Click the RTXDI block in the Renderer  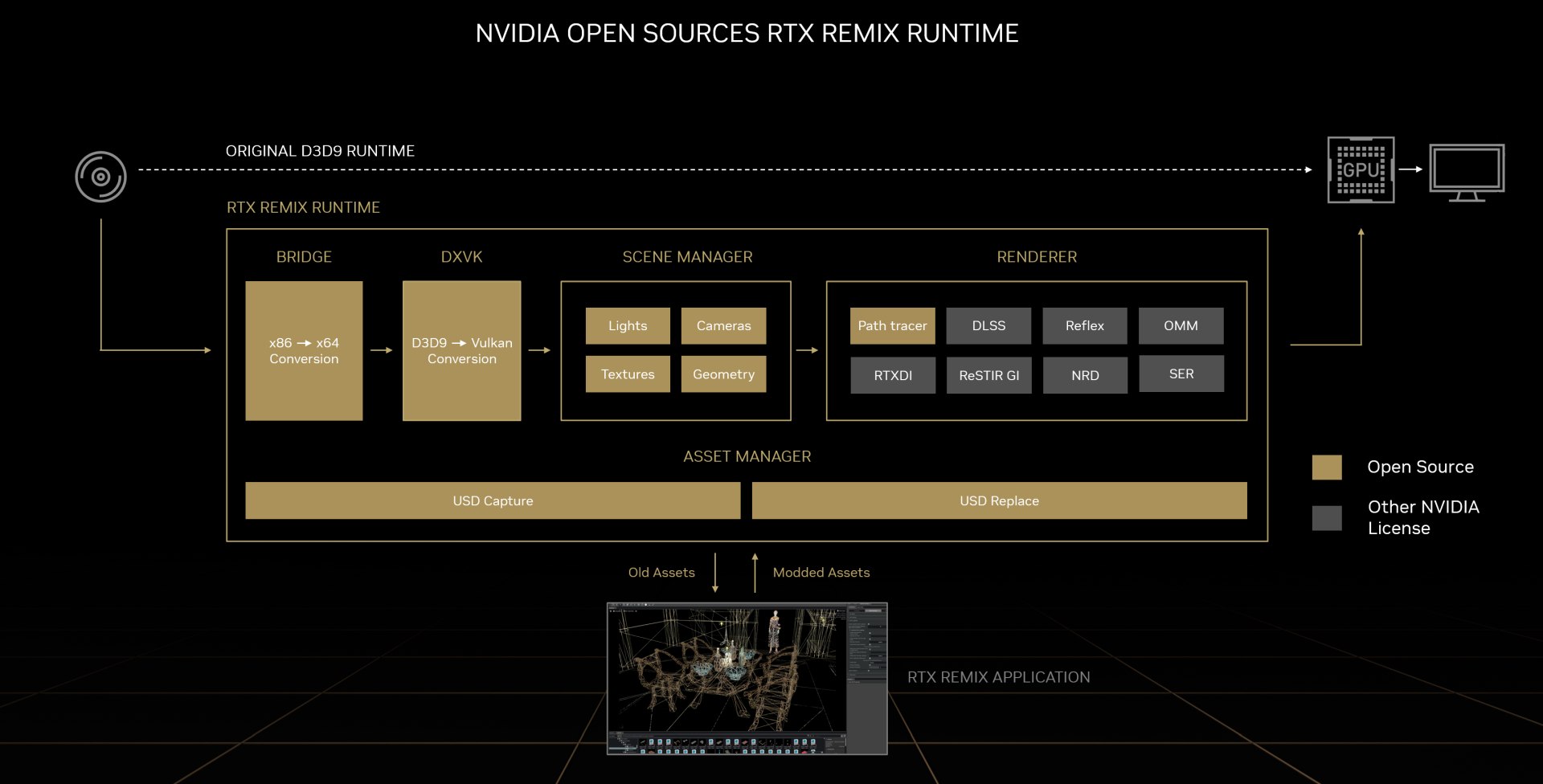(892, 375)
